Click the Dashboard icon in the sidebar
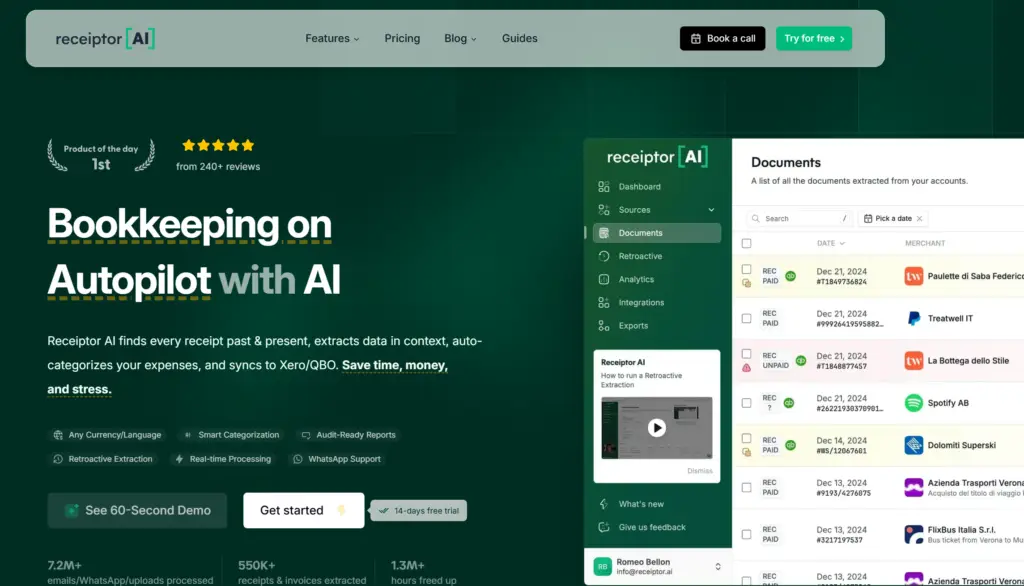This screenshot has width=1024, height=586. pyautogui.click(x=604, y=187)
